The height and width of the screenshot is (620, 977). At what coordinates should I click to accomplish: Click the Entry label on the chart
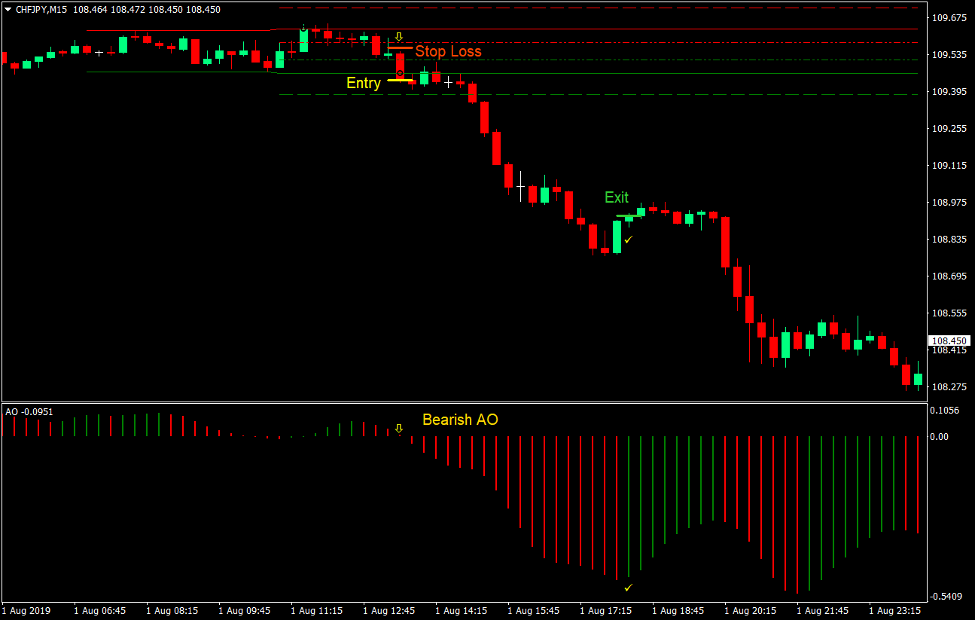pos(363,84)
